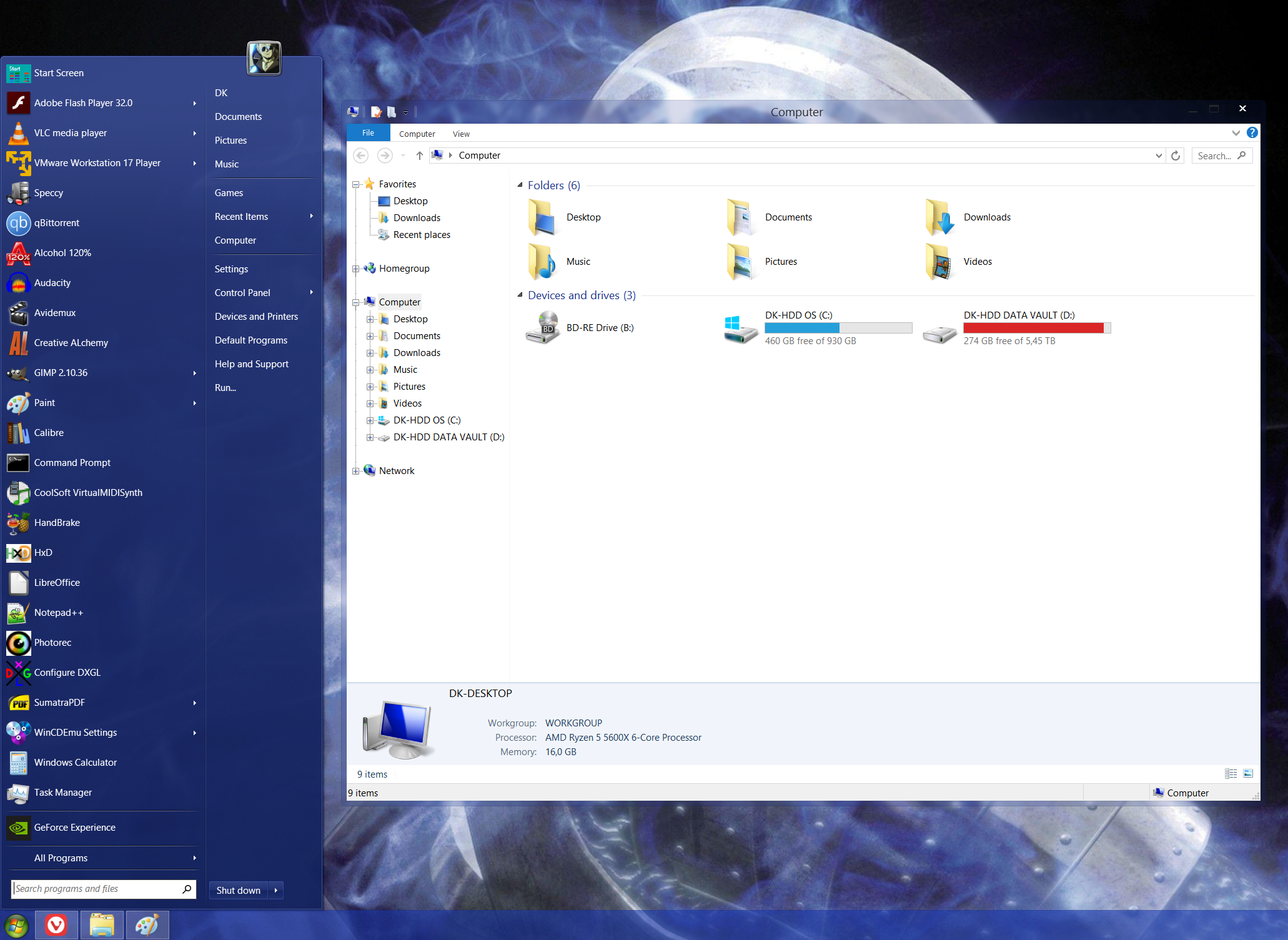Open the File ribbon tab
The height and width of the screenshot is (940, 1288).
tap(368, 133)
